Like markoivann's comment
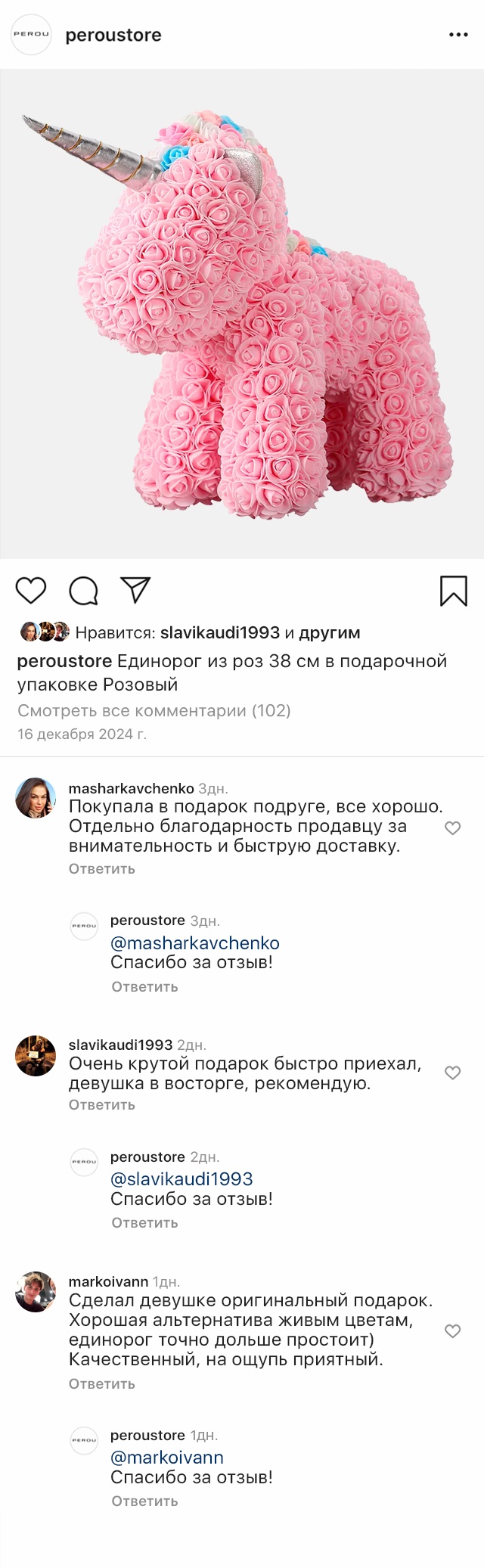Screen dimensions: 484x1568 tap(452, 1331)
